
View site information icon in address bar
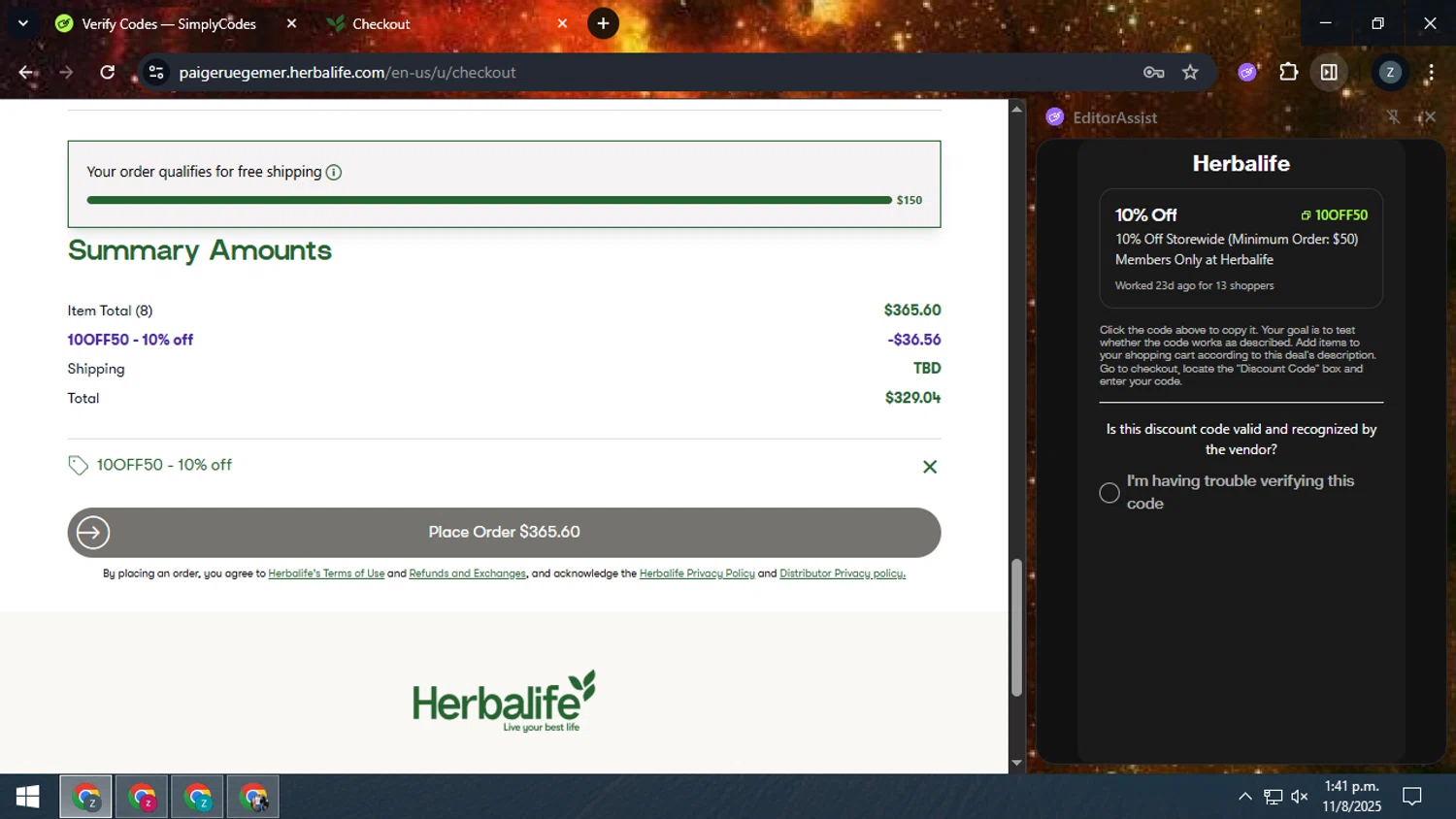(156, 73)
